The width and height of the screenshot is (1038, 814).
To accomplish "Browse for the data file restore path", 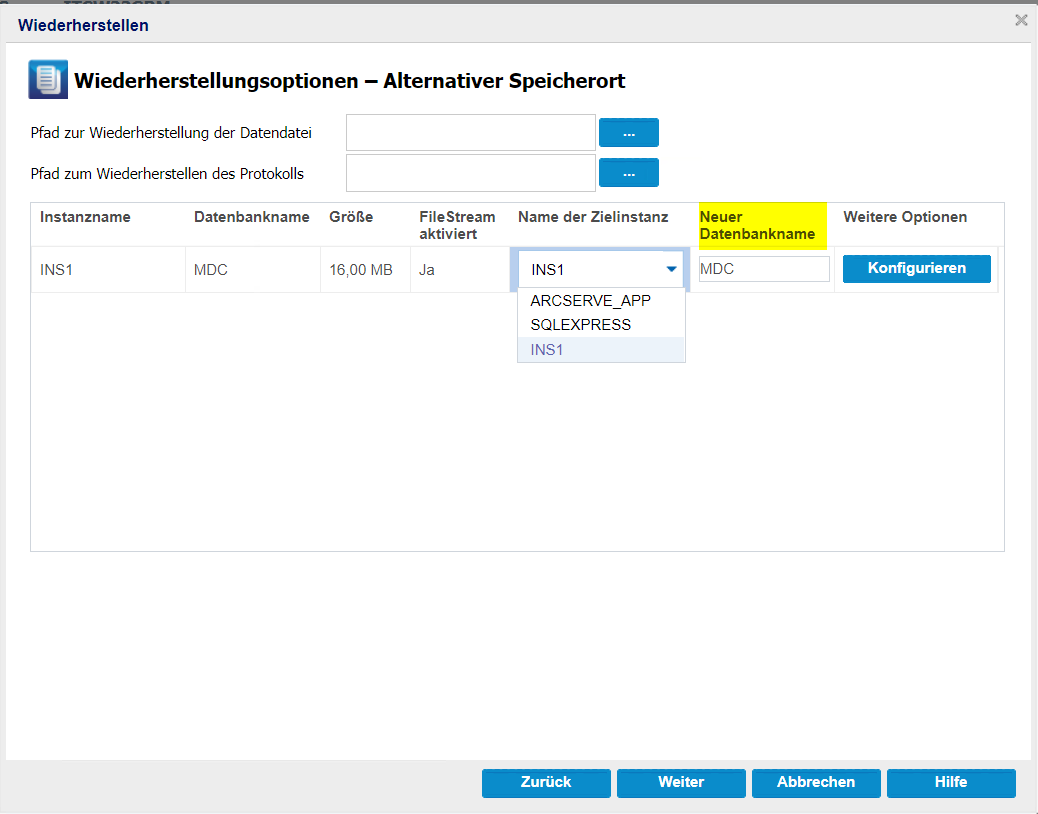I will (x=628, y=133).
